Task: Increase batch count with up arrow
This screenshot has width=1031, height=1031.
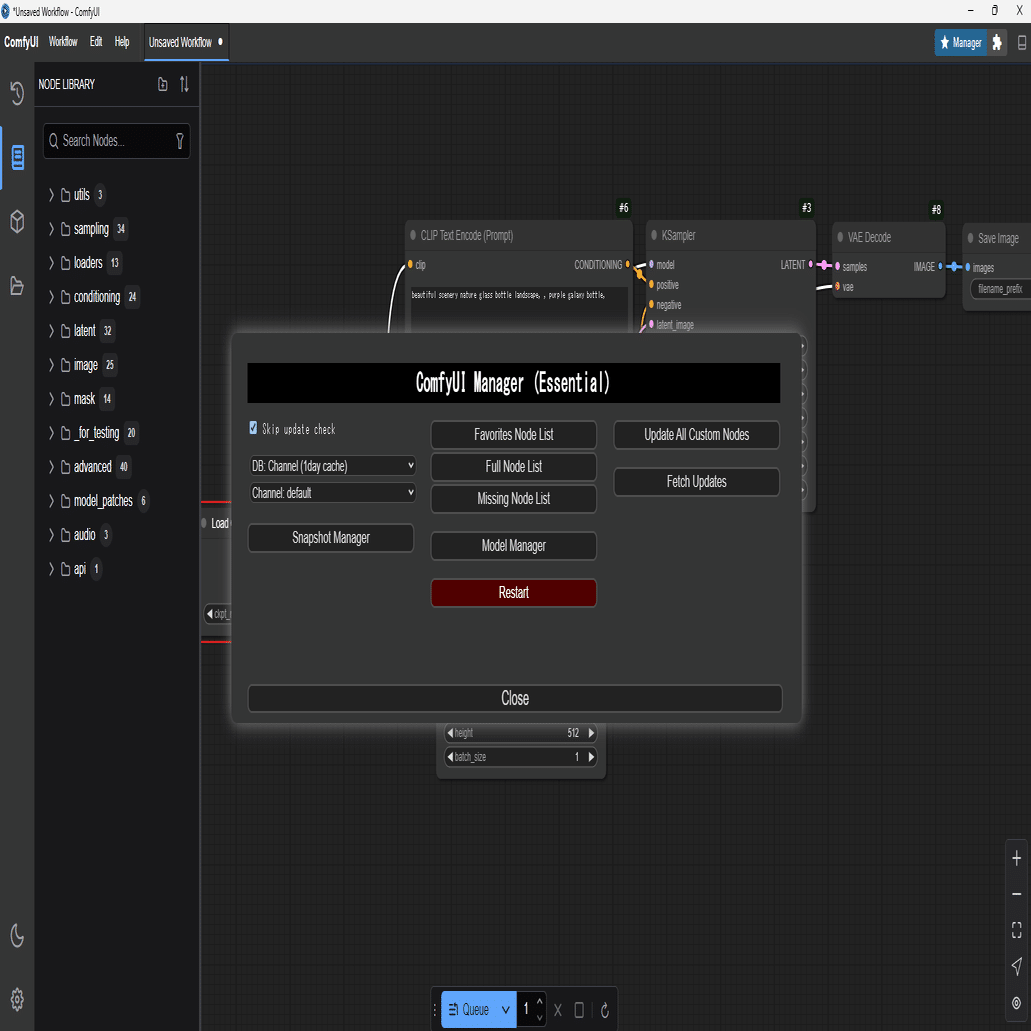Action: (x=540, y=1002)
